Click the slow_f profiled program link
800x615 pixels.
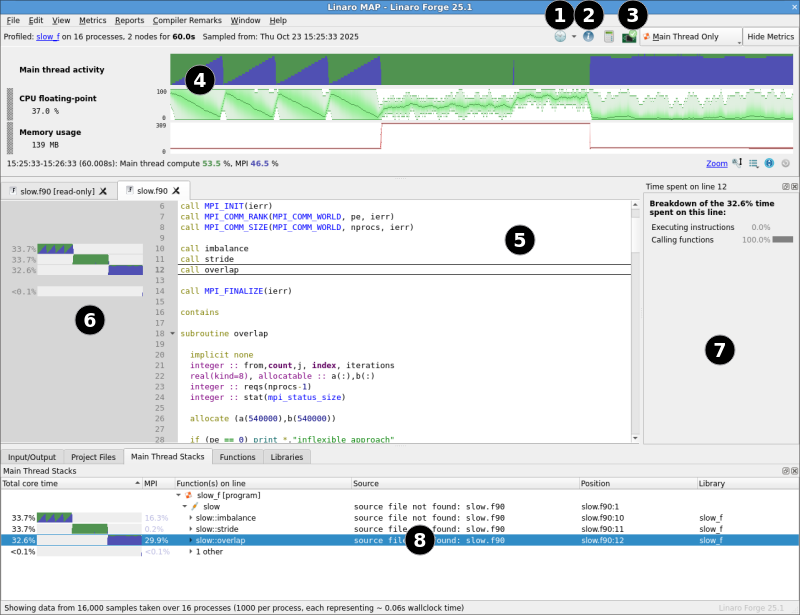(x=48, y=37)
